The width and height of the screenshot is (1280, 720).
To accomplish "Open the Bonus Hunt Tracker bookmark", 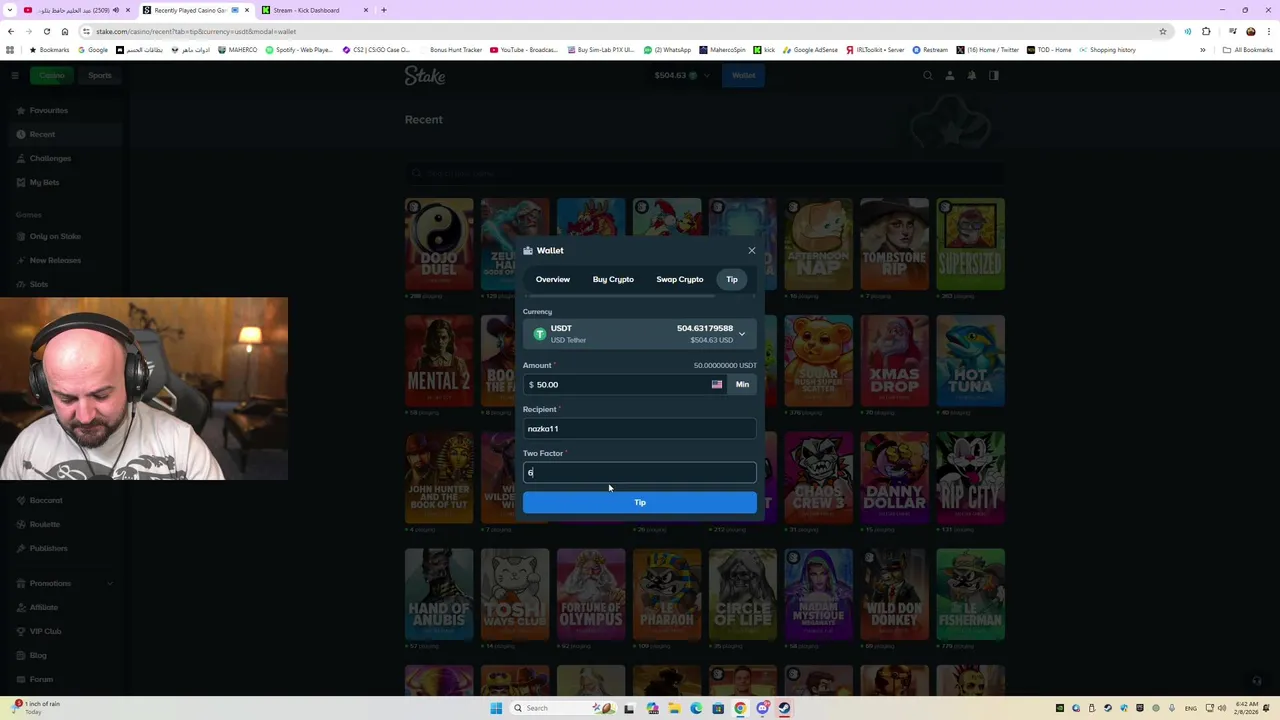I will click(450, 50).
